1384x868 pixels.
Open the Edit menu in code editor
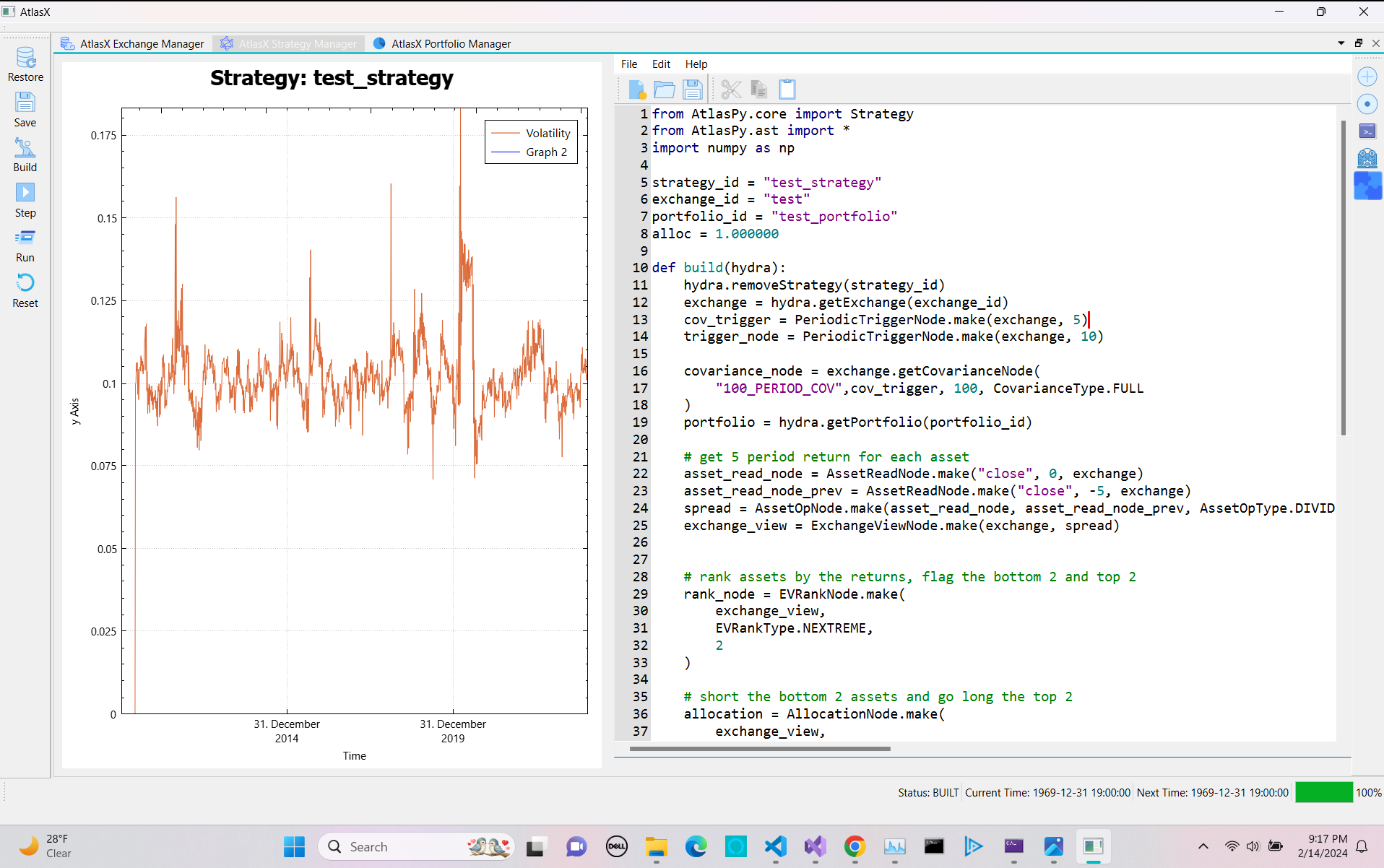click(661, 64)
